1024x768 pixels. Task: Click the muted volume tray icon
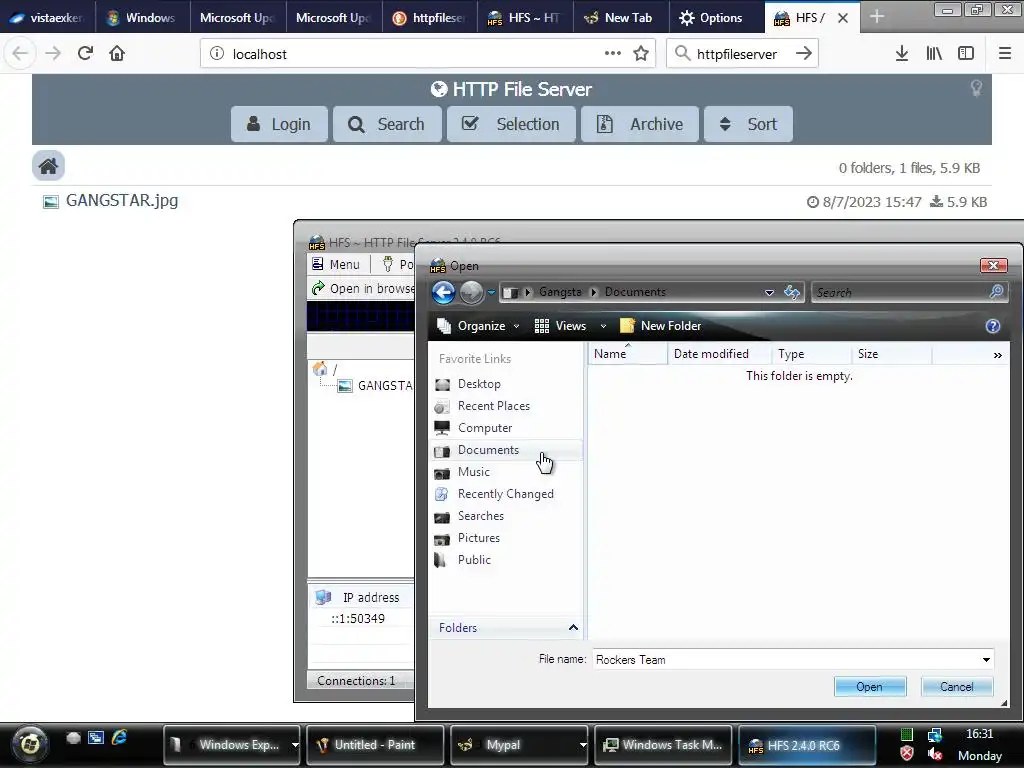tap(935, 754)
